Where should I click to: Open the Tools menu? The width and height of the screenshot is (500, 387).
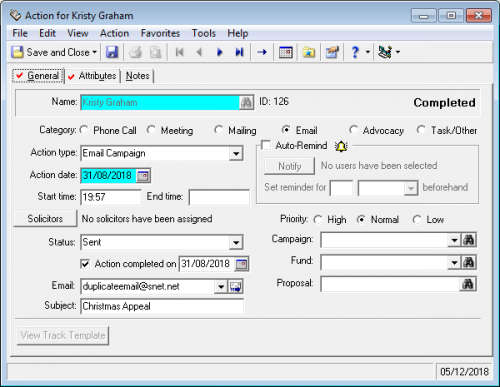coord(204,33)
